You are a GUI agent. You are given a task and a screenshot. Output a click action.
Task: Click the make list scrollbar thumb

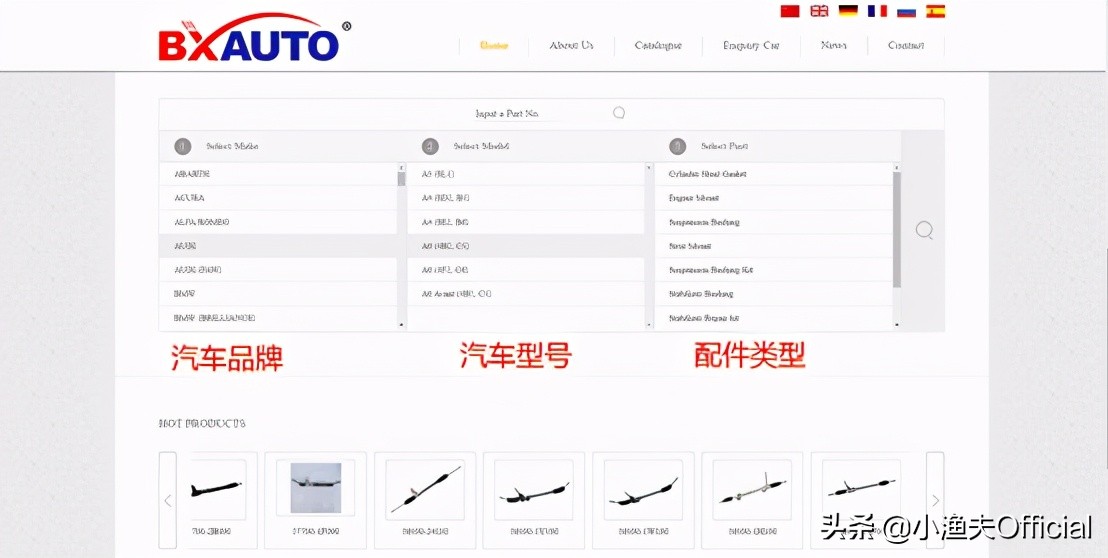tap(401, 179)
